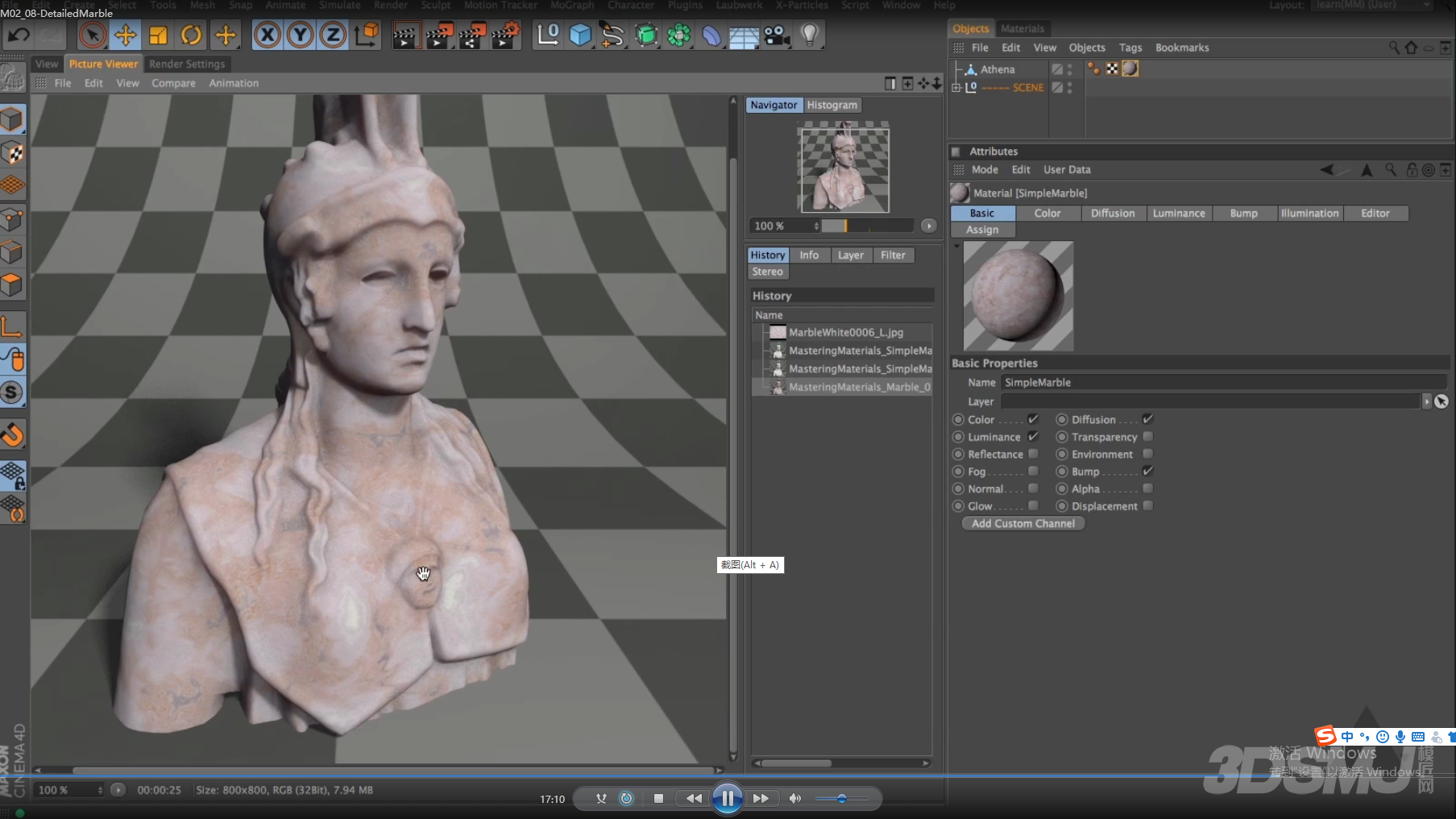The image size is (1456, 819).
Task: Click the material Name field SimpleMarble
Action: [1222, 382]
